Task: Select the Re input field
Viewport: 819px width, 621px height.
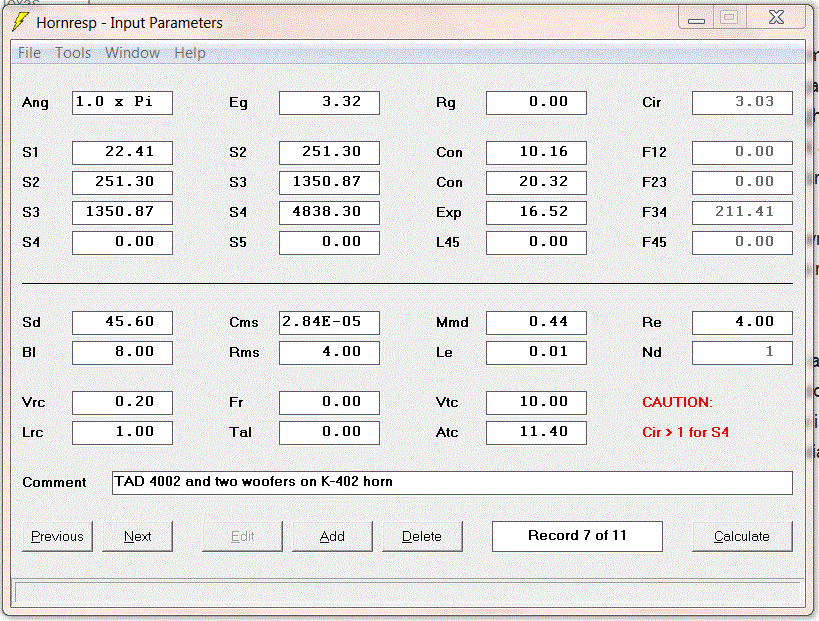Action: pyautogui.click(x=742, y=323)
